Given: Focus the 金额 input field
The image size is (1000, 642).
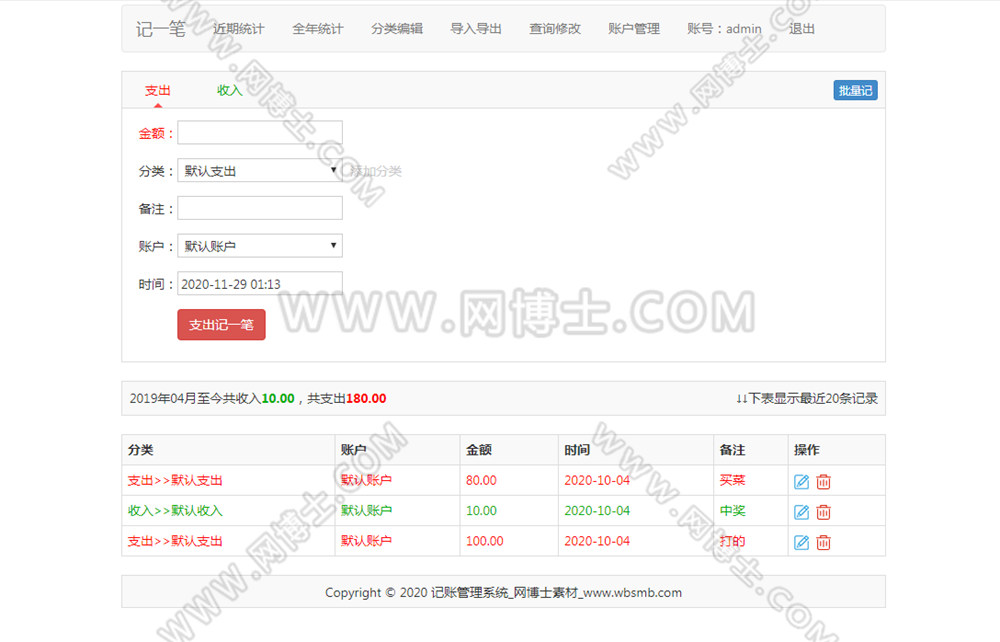Looking at the screenshot, I should (x=260, y=133).
